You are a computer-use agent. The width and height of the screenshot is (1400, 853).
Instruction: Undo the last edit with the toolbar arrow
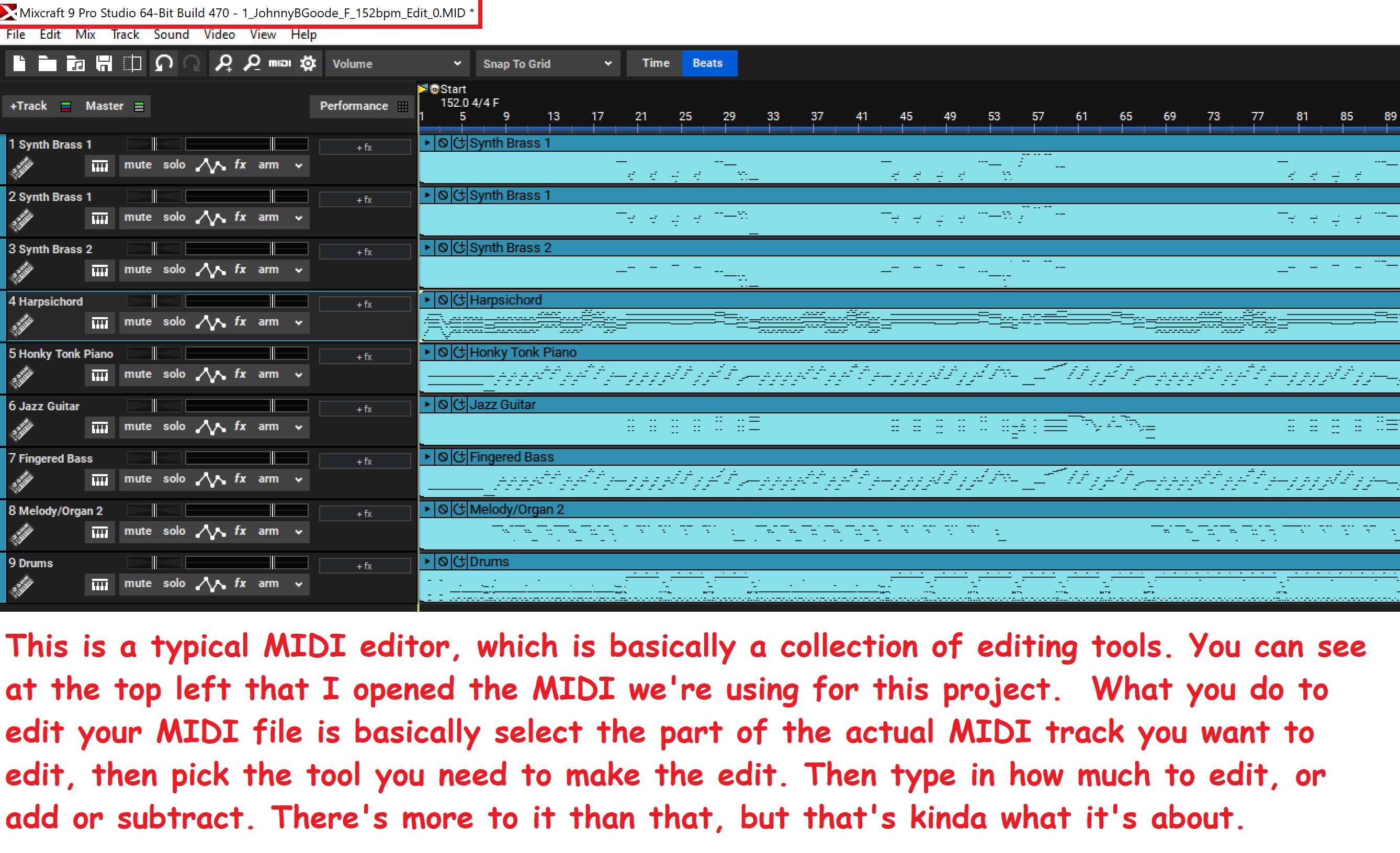(x=164, y=63)
